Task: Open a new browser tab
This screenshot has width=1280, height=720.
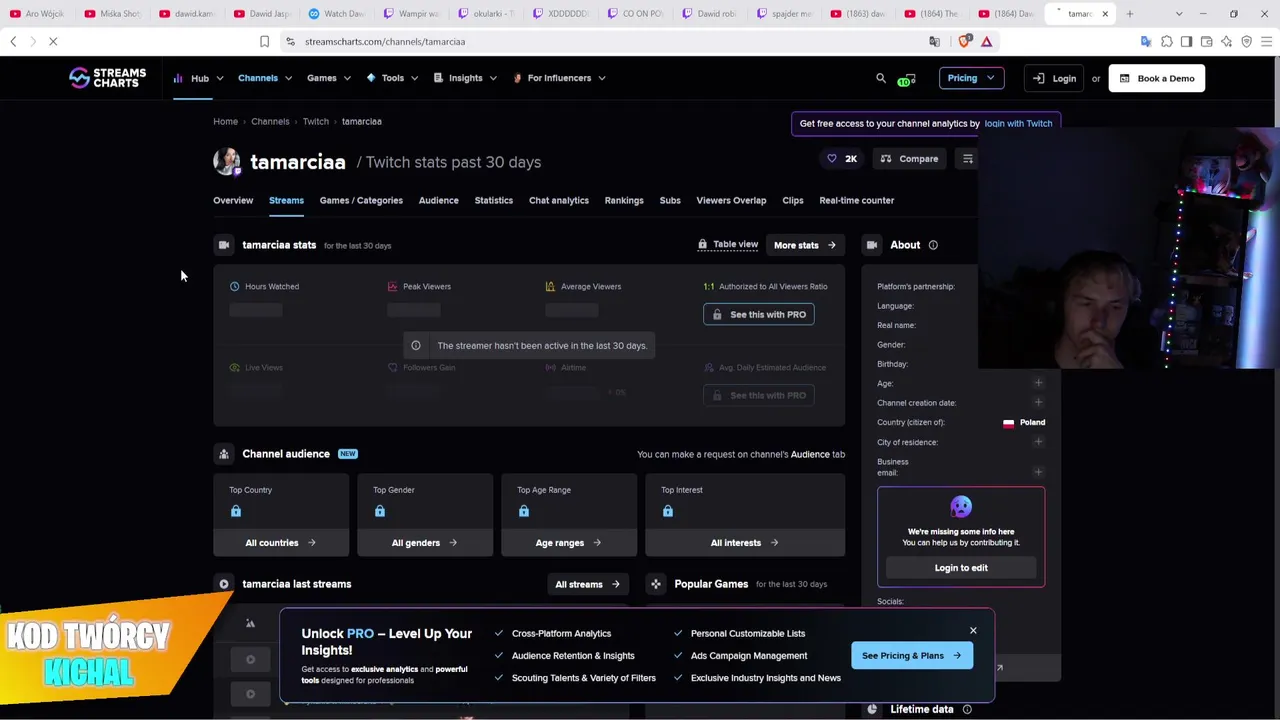Action: click(x=1130, y=14)
